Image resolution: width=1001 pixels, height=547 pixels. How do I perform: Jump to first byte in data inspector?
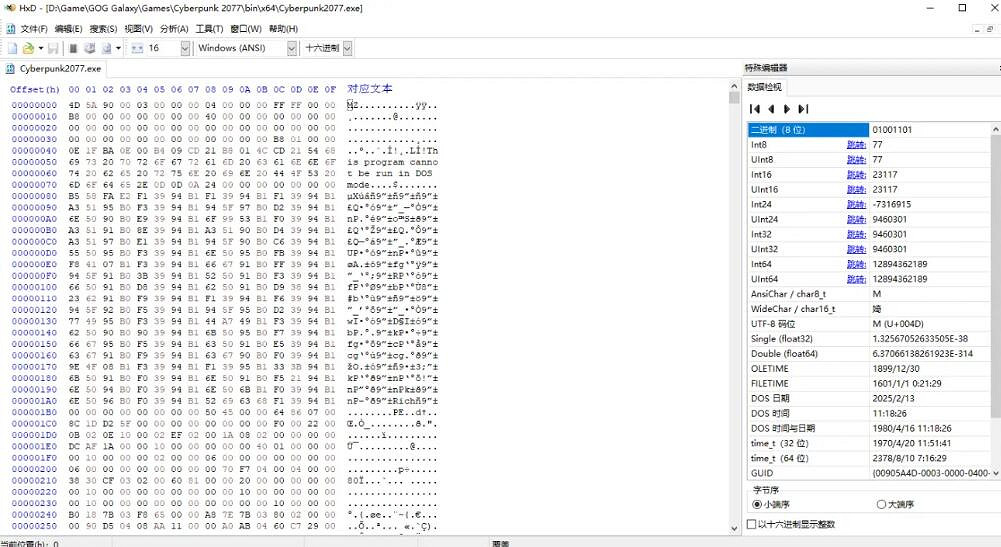[x=756, y=108]
